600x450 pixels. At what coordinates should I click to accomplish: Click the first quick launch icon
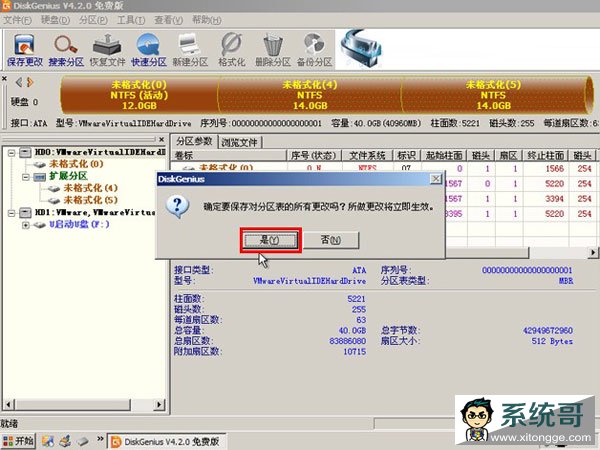coord(48,441)
